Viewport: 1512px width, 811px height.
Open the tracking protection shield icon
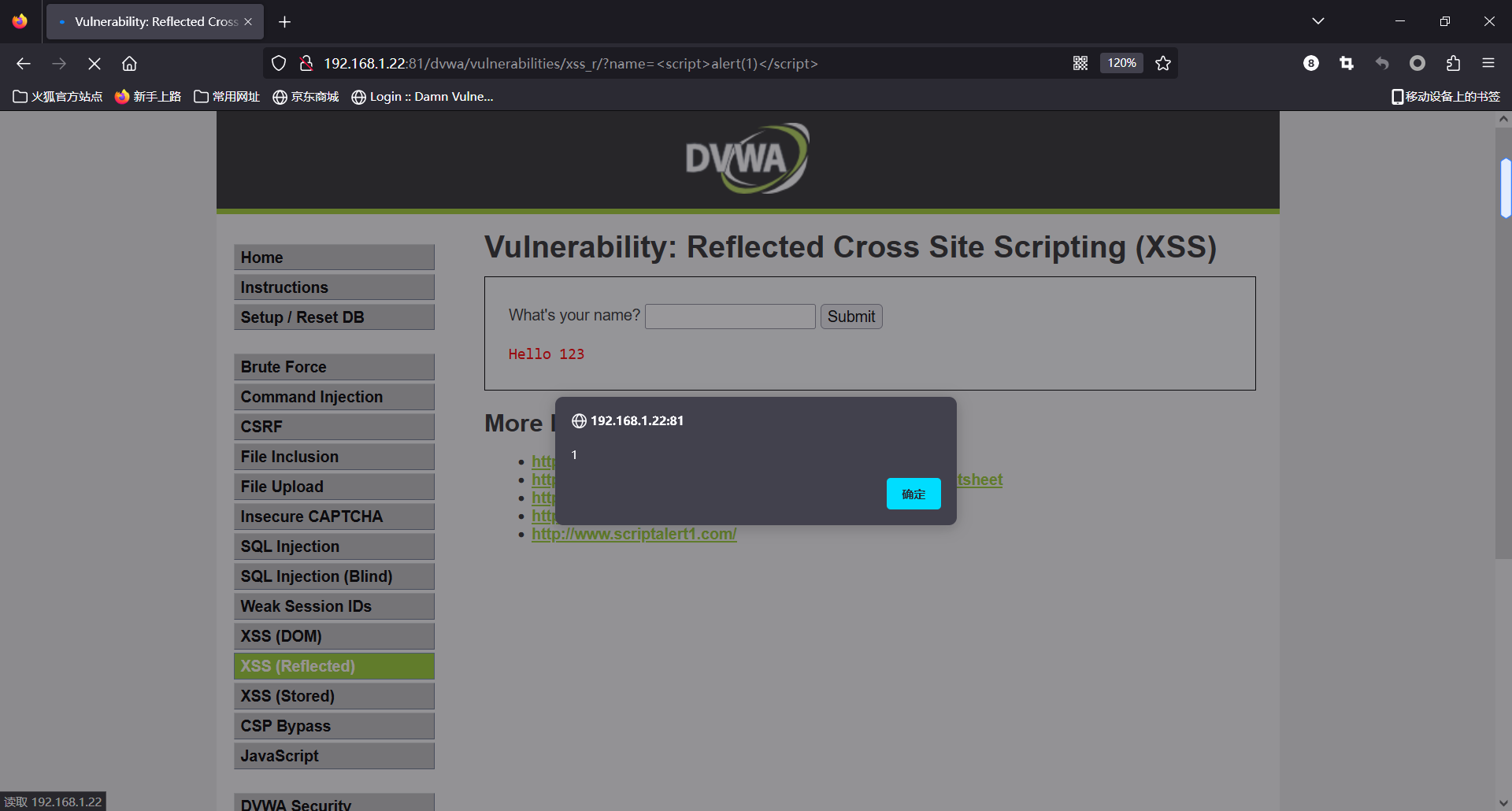click(x=279, y=64)
